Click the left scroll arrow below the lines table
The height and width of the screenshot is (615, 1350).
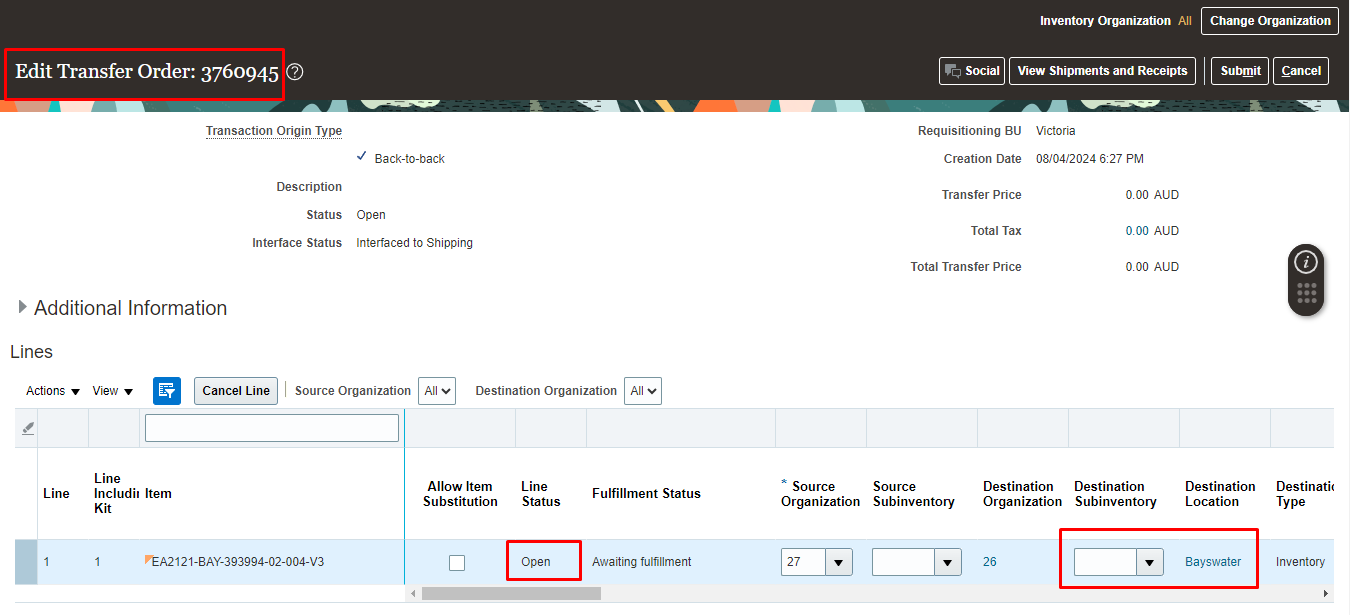[412, 592]
